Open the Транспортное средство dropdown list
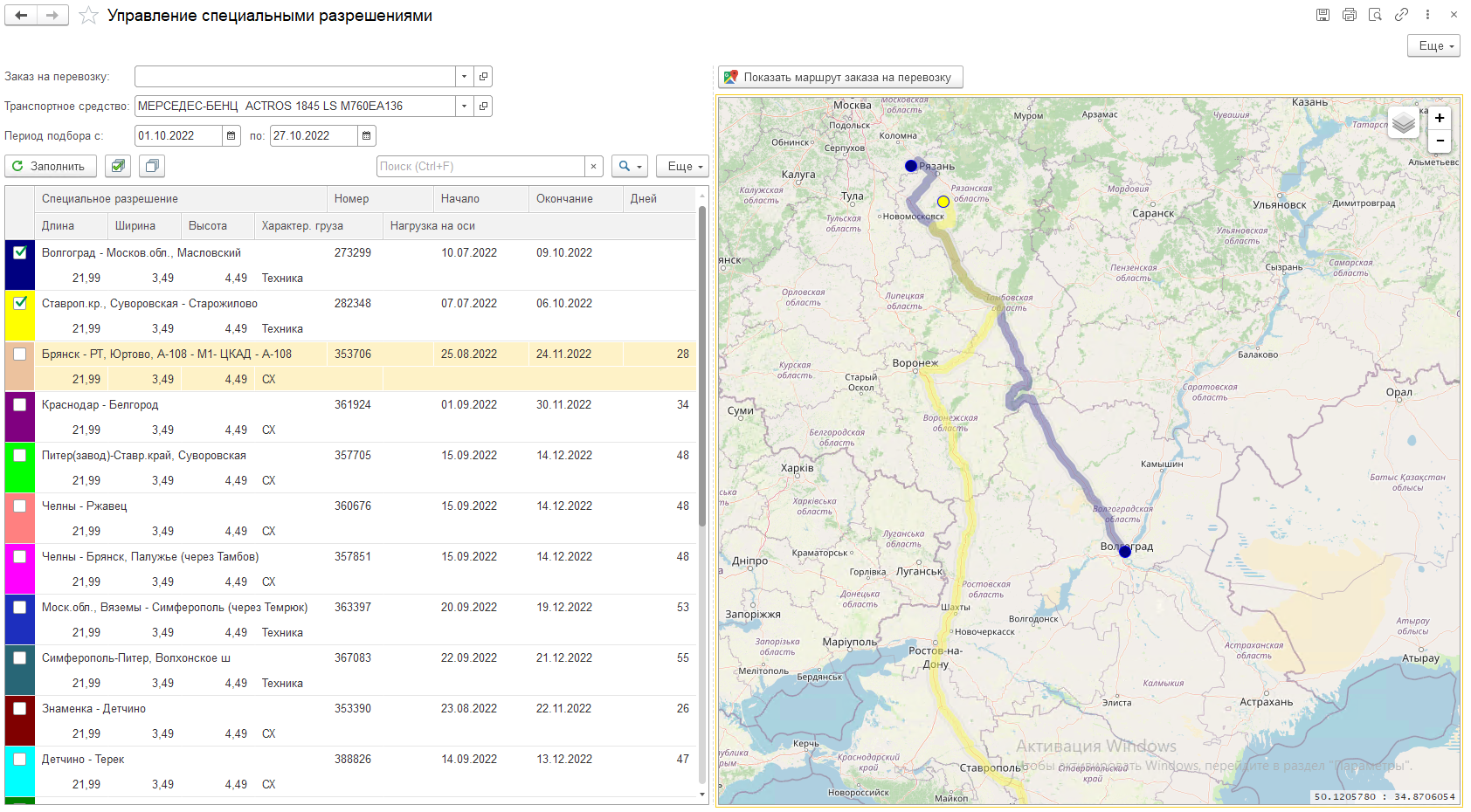 click(464, 107)
